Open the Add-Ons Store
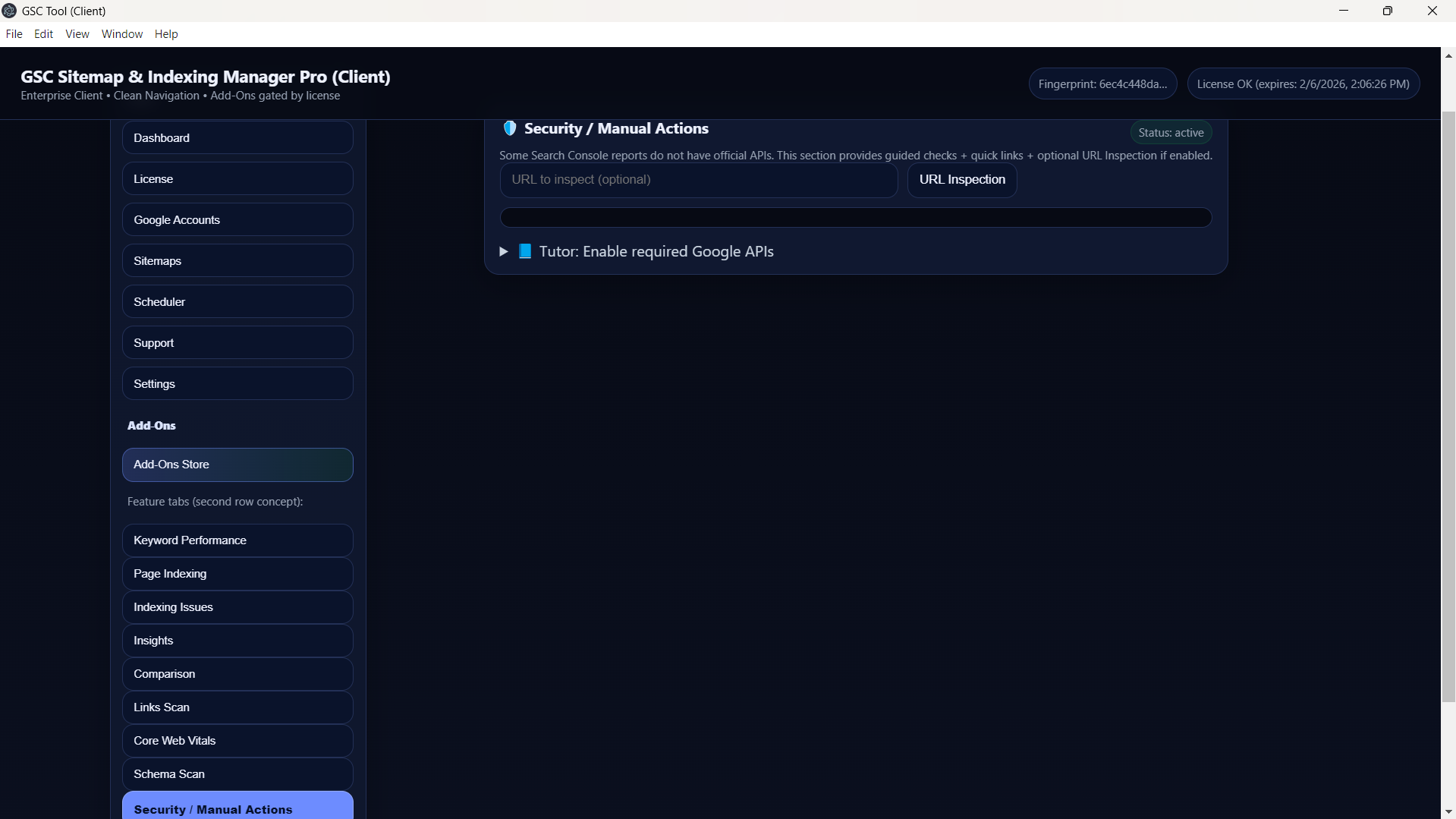 237,465
